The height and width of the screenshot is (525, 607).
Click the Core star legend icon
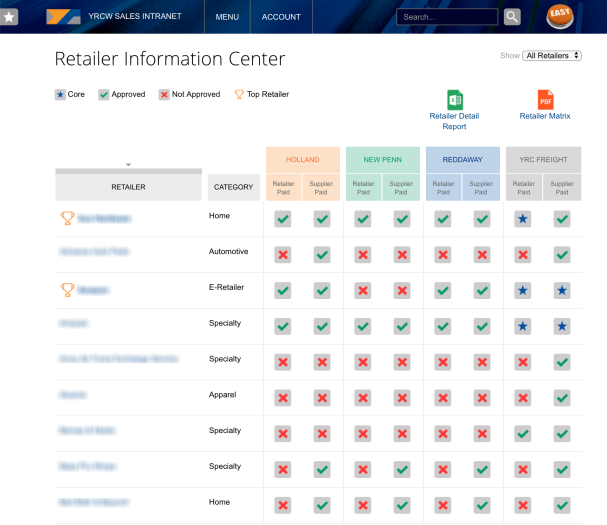coord(60,94)
